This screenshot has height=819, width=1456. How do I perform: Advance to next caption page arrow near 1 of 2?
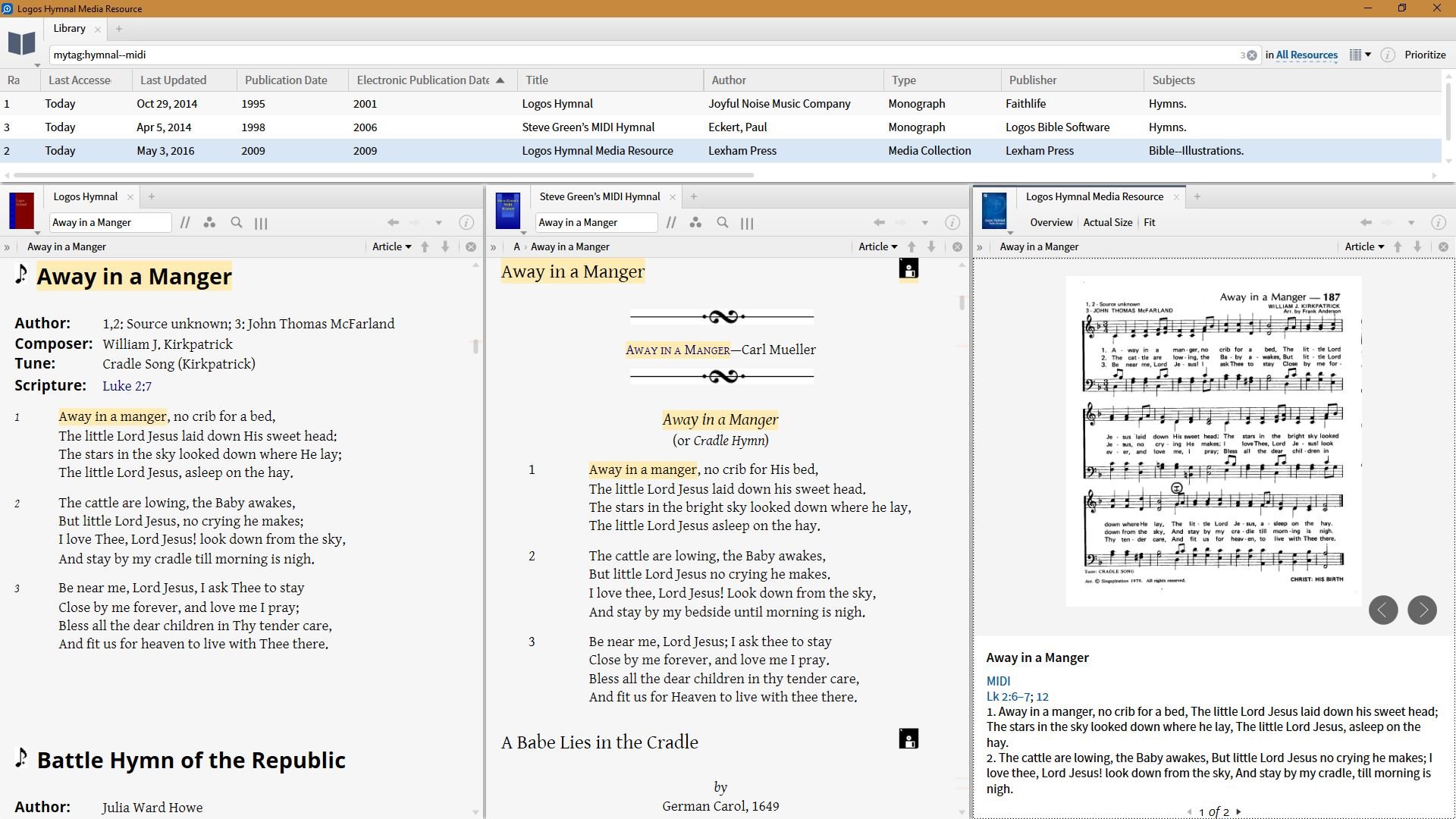tap(1238, 811)
